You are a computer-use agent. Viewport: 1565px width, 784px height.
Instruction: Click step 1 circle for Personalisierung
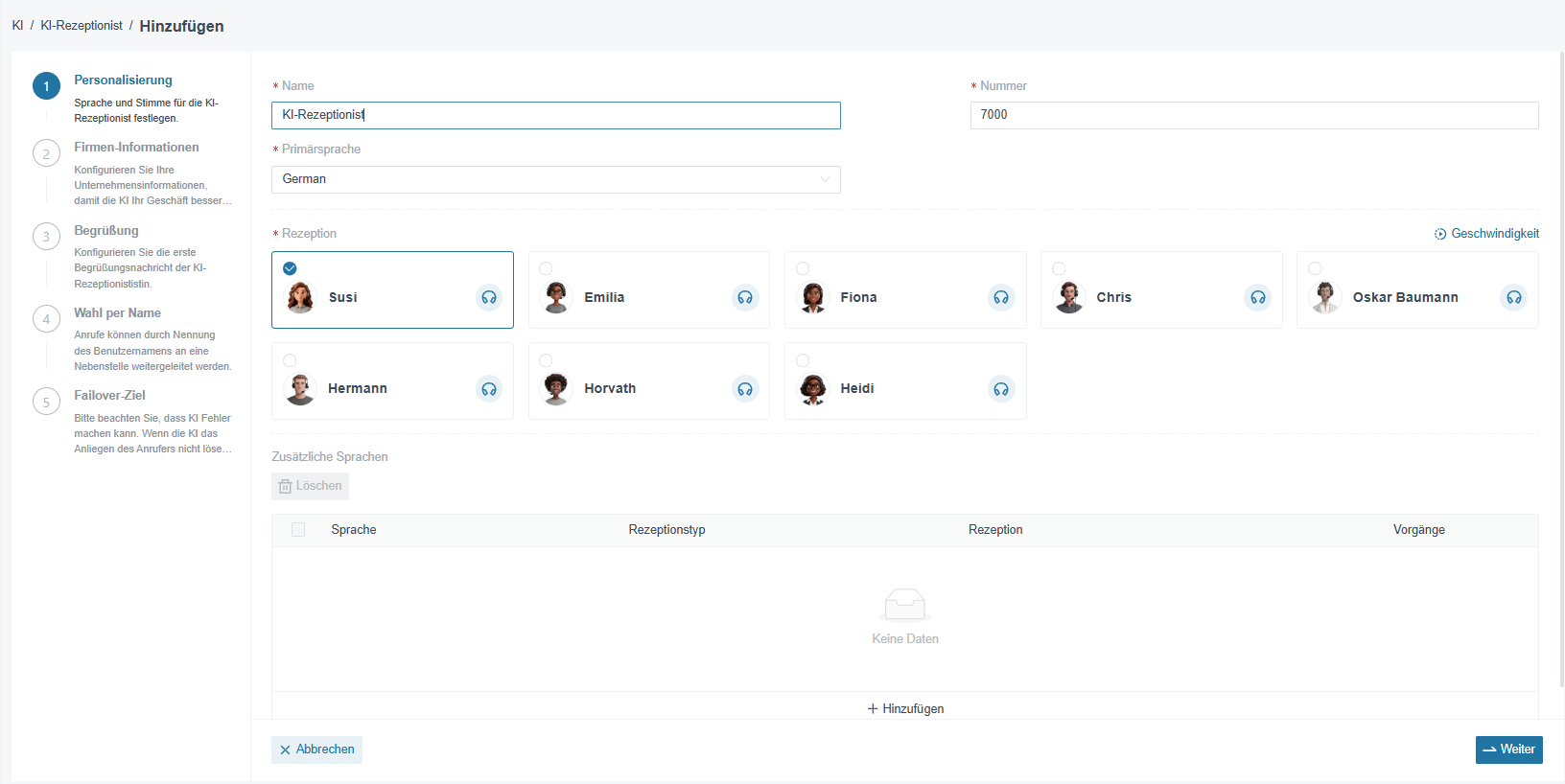(46, 86)
